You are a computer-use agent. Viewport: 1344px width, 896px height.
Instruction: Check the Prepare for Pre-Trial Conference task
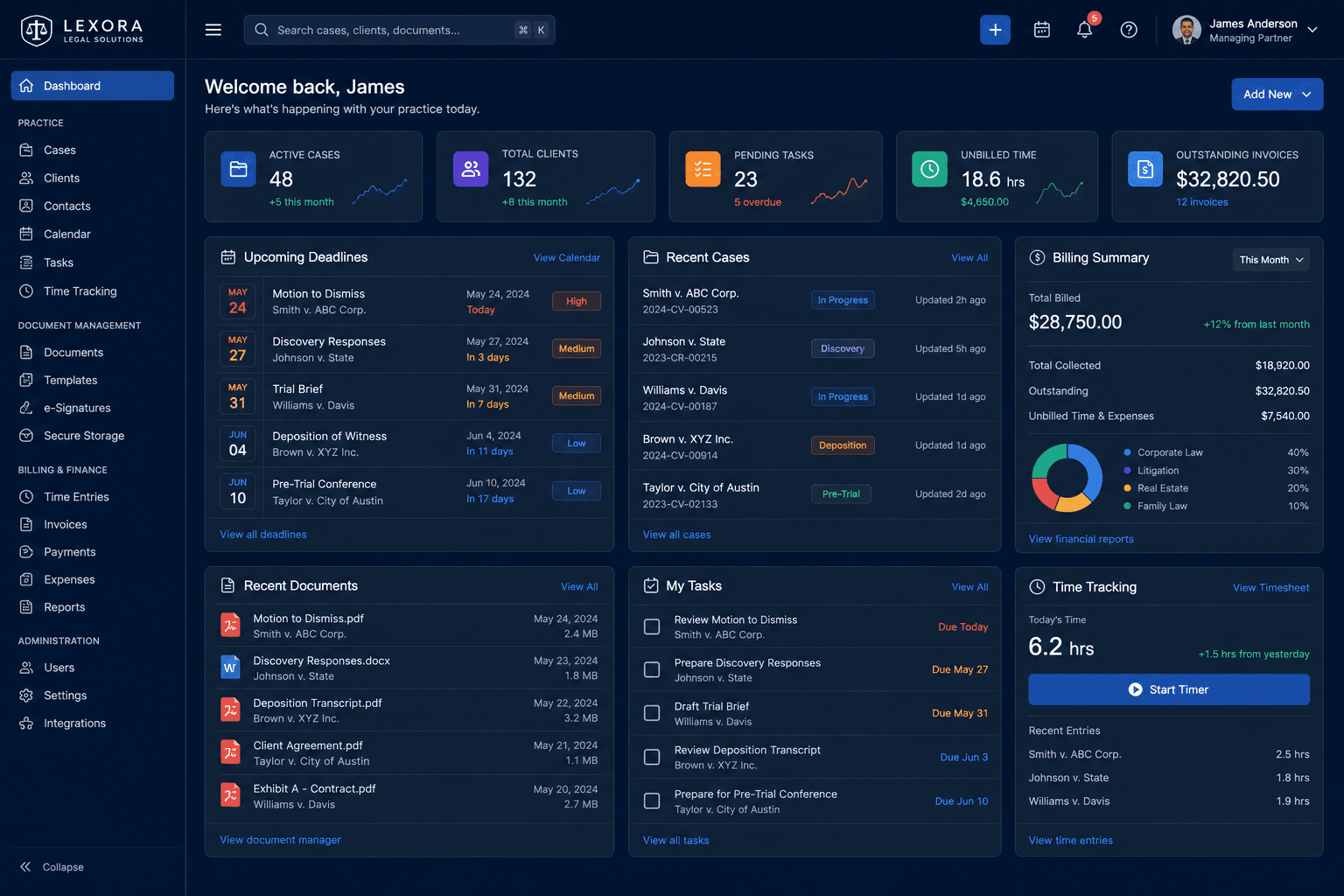[x=652, y=801]
